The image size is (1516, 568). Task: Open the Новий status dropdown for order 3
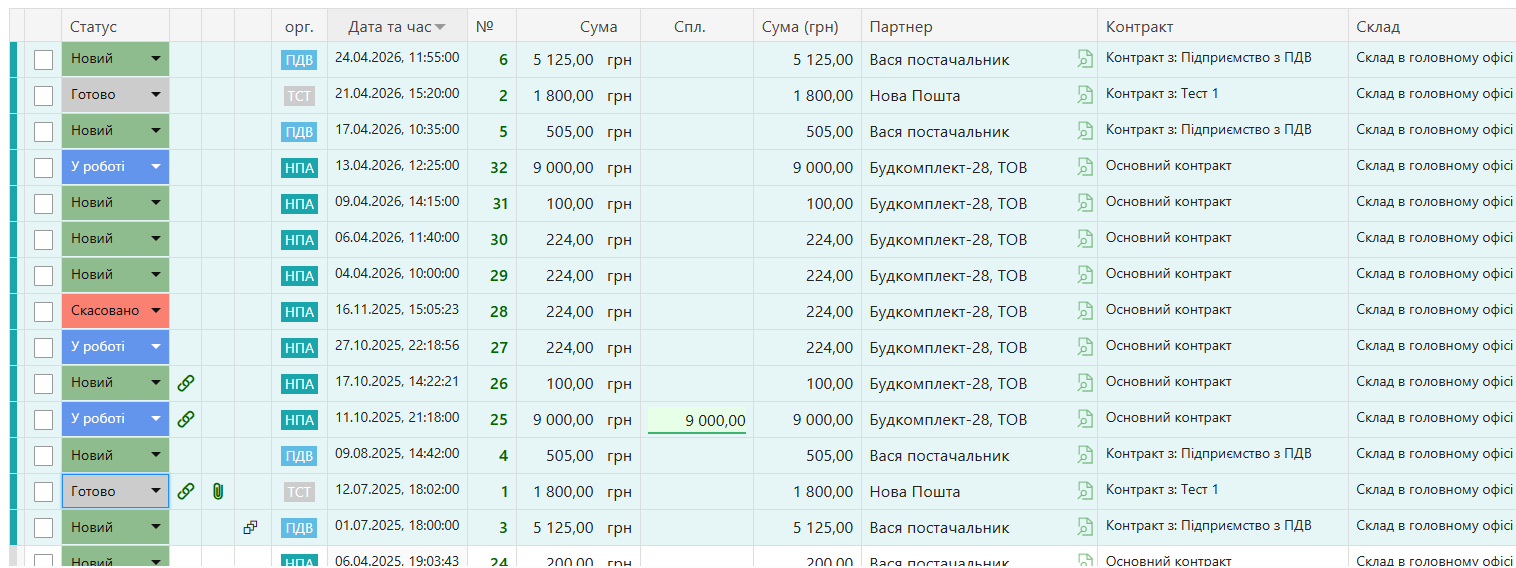click(x=115, y=527)
